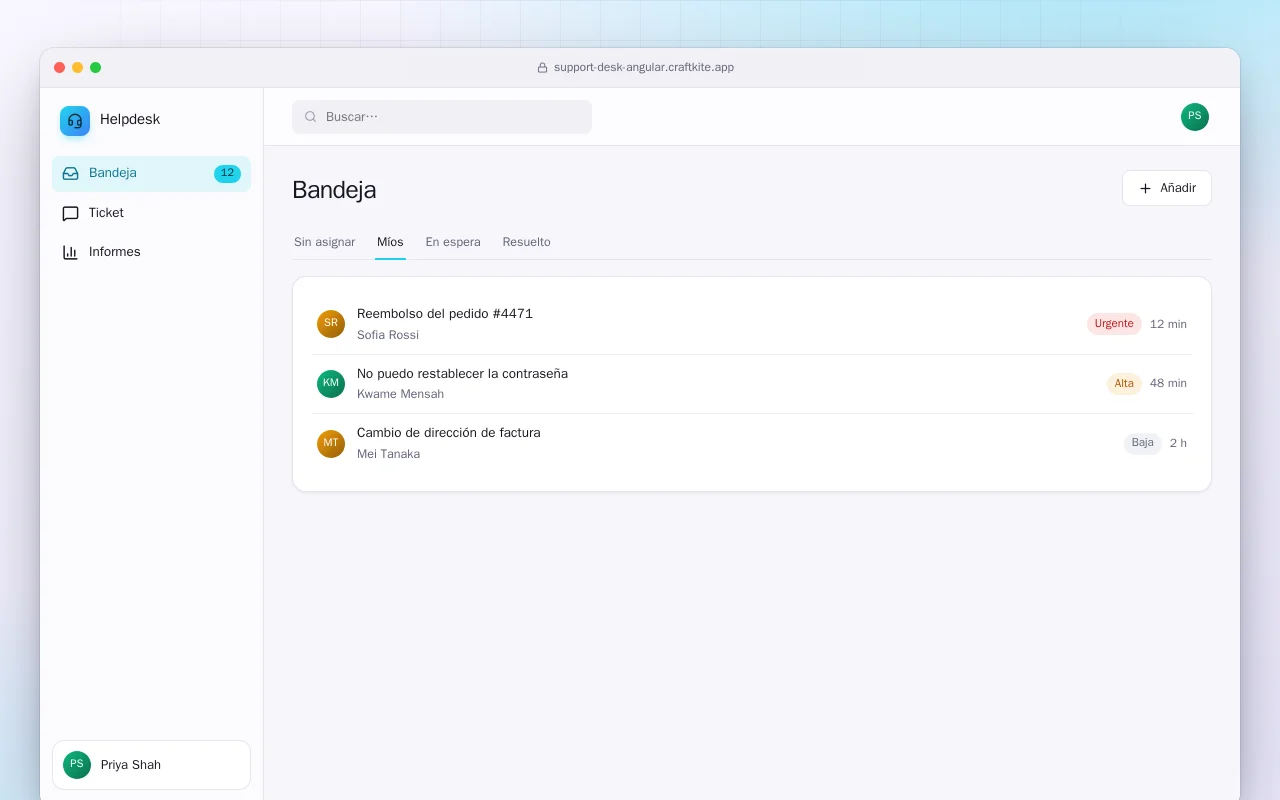Image resolution: width=1280 pixels, height=800 pixels.
Task: Click the Informes bar chart icon
Action: [x=70, y=252]
